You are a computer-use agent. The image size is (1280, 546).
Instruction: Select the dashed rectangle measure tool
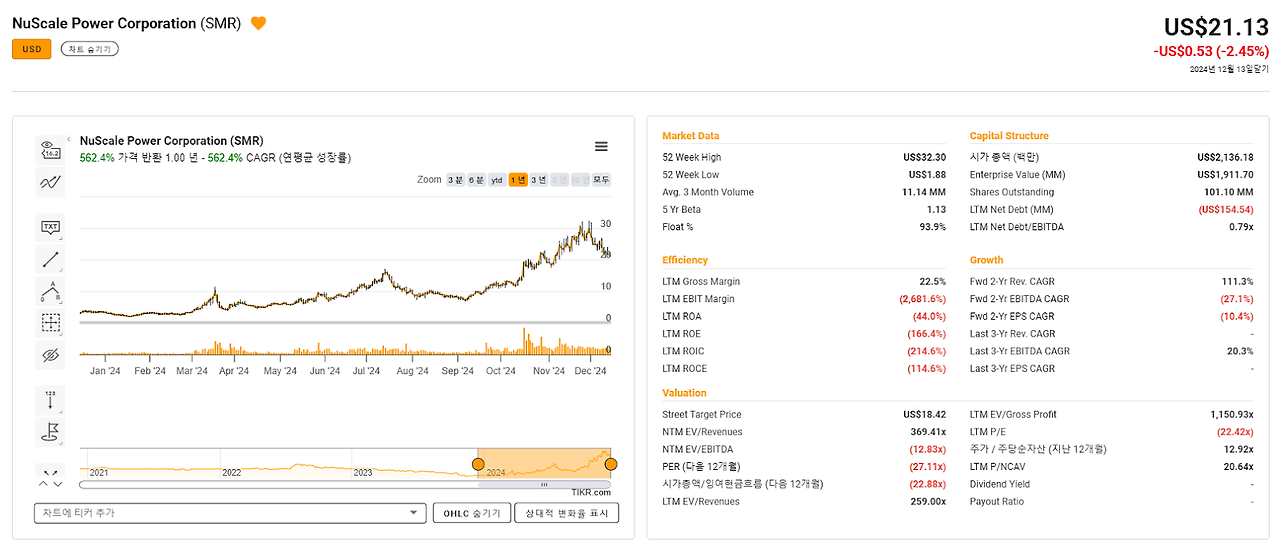[x=50, y=322]
